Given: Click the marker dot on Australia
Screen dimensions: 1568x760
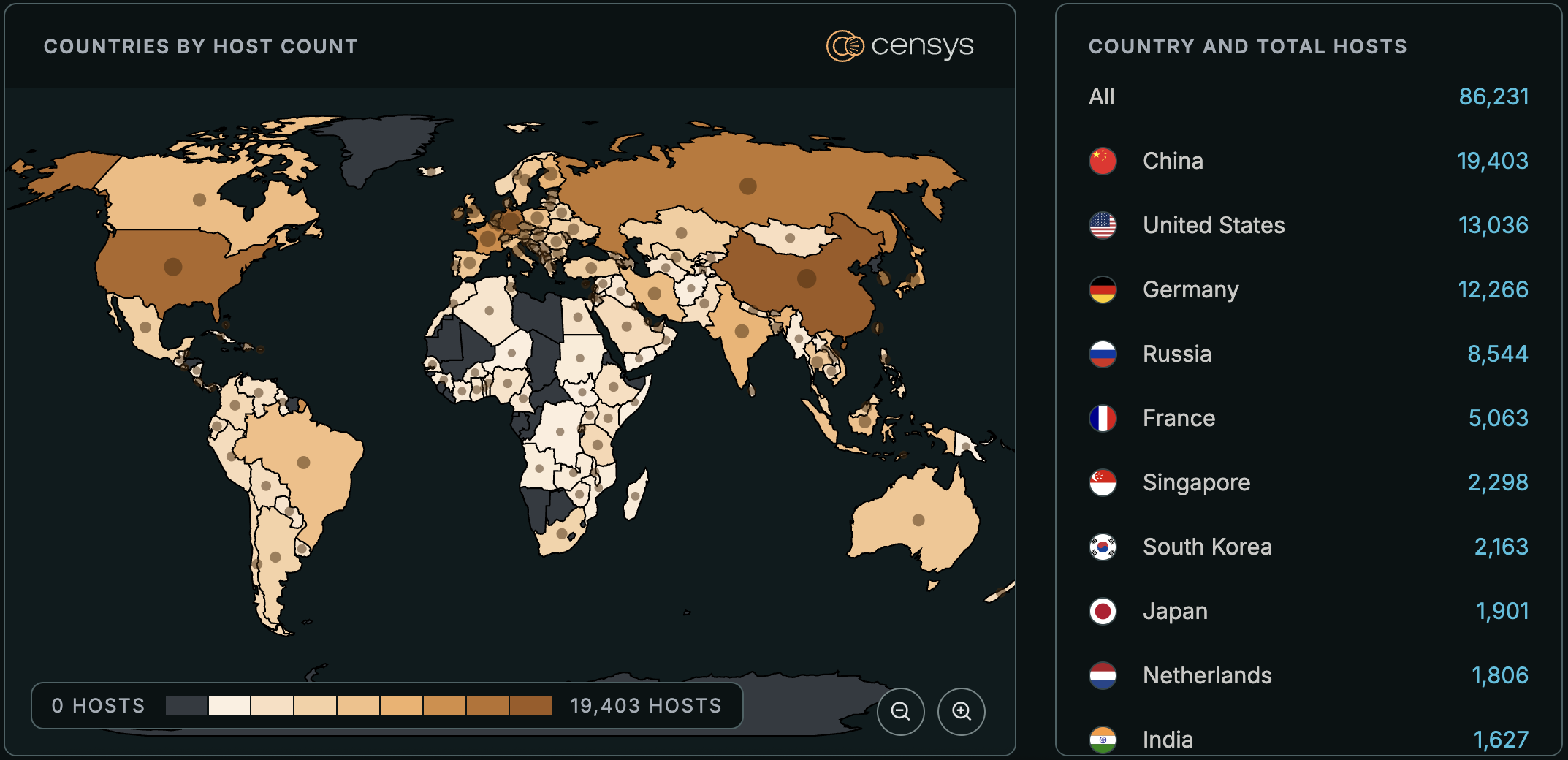Looking at the screenshot, I should point(918,520).
